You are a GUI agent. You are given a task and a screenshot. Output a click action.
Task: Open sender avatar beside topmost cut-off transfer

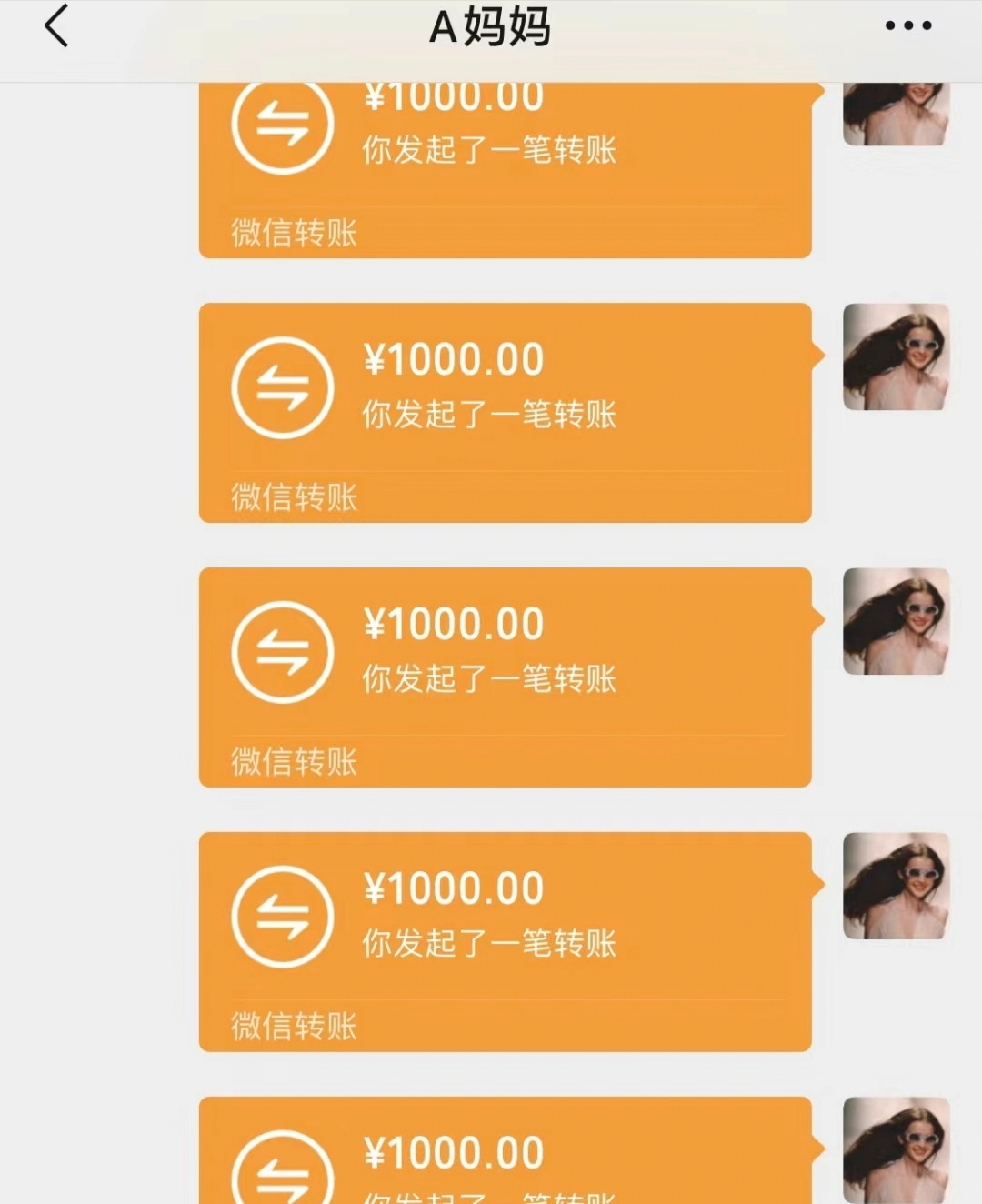point(897,115)
